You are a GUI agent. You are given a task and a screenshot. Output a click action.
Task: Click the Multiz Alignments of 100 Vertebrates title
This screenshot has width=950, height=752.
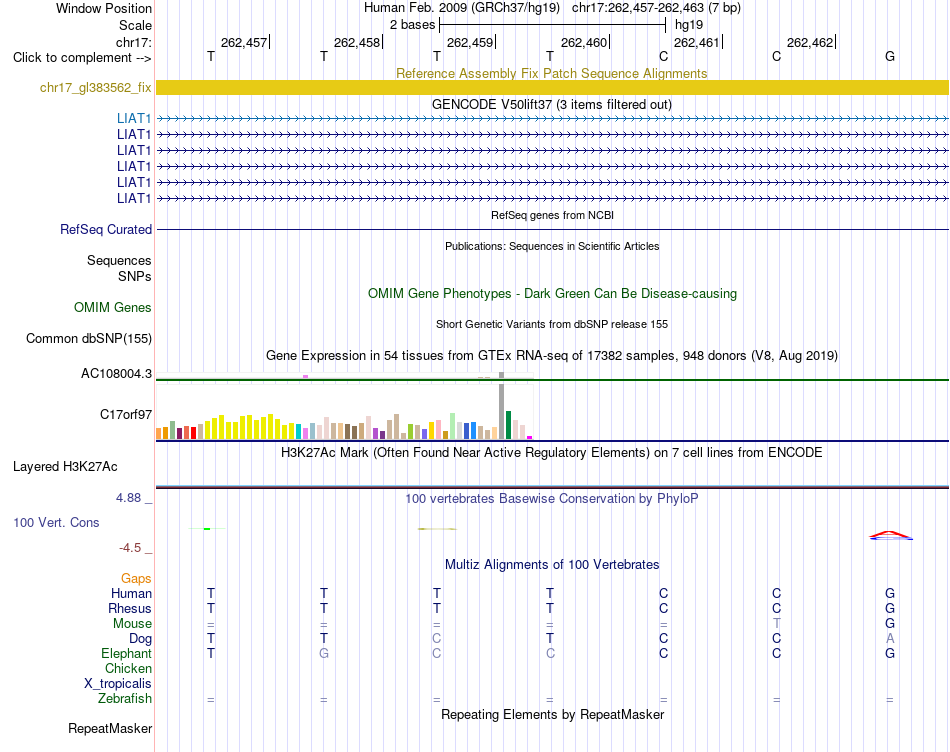[552, 564]
